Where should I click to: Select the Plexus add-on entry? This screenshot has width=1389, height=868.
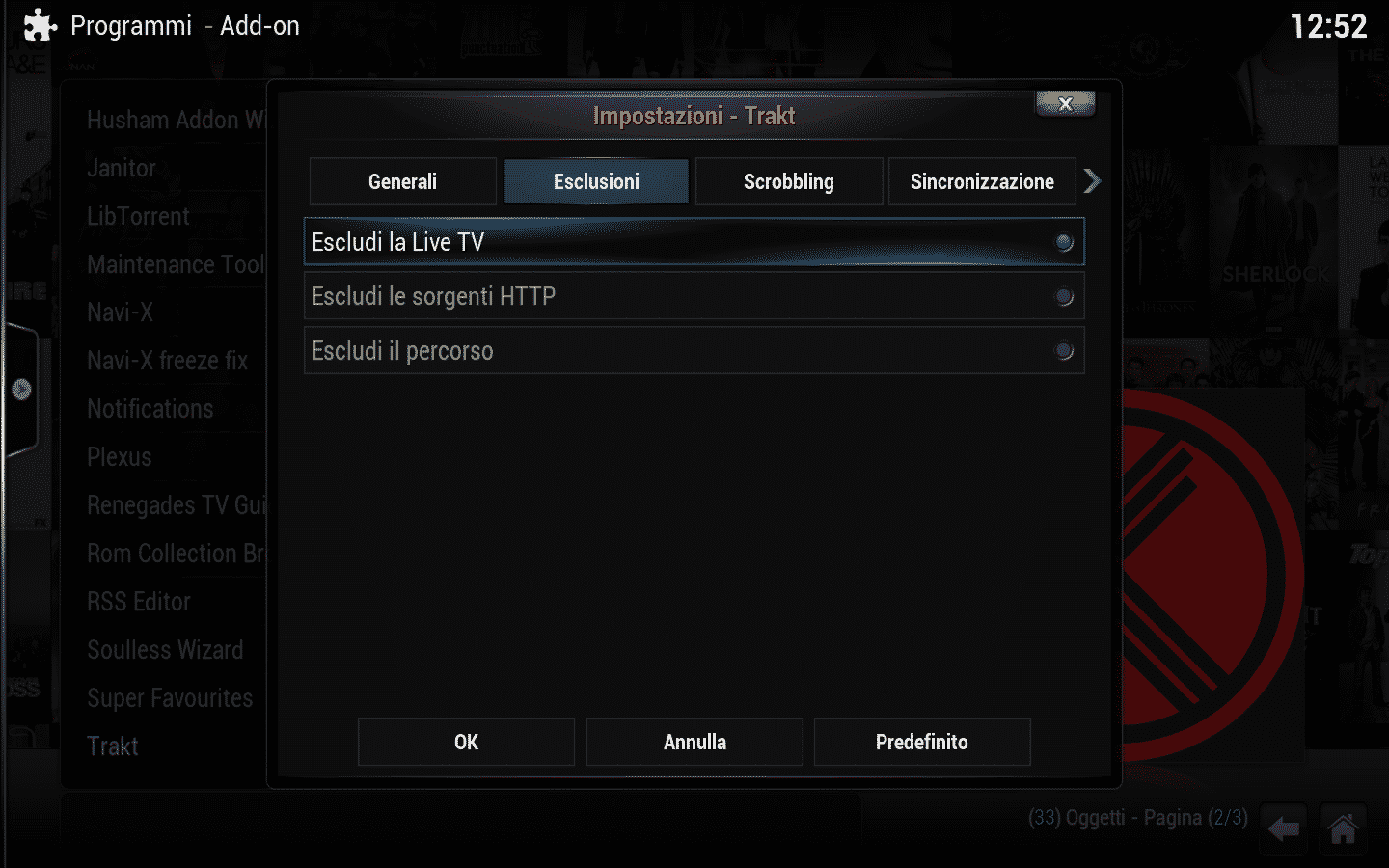(x=120, y=457)
